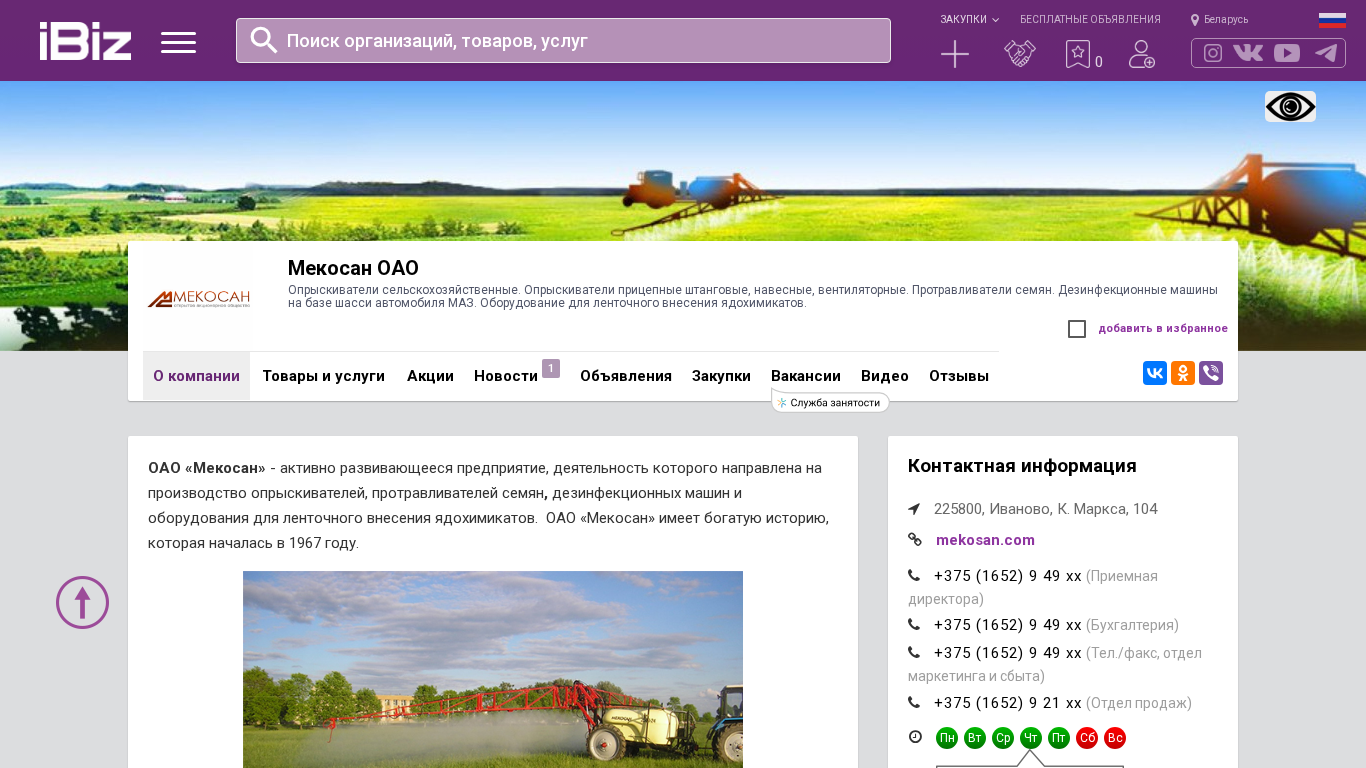
Task: Select the О компании tab
Action: [196, 376]
